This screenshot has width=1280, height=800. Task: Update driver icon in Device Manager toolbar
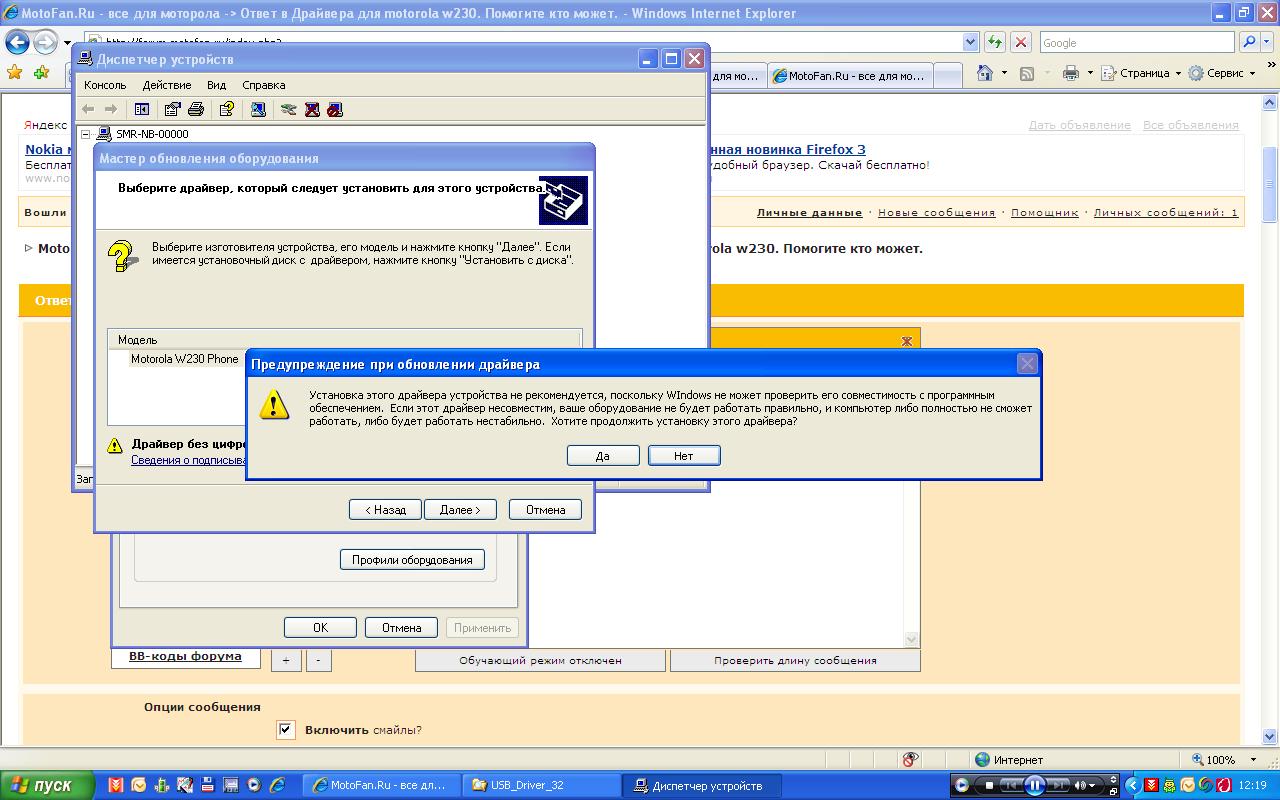tap(289, 109)
